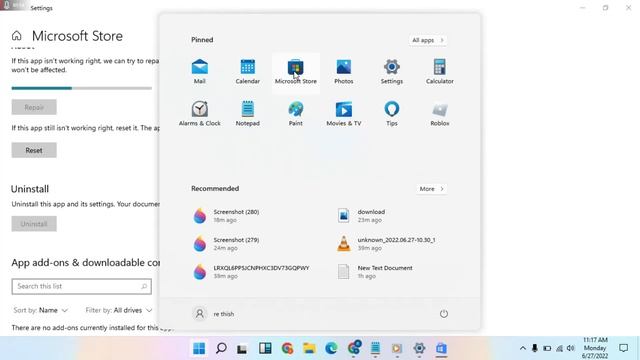Launch Roblox from pinned apps
Screen dimensions: 640x360
(x=440, y=113)
